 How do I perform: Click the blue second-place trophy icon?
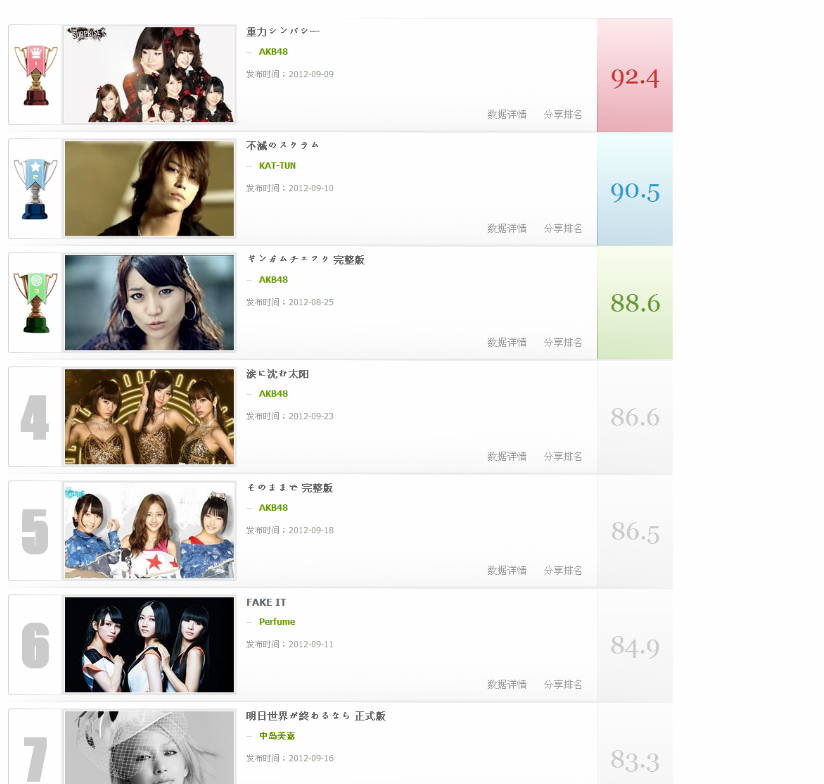pyautogui.click(x=36, y=189)
